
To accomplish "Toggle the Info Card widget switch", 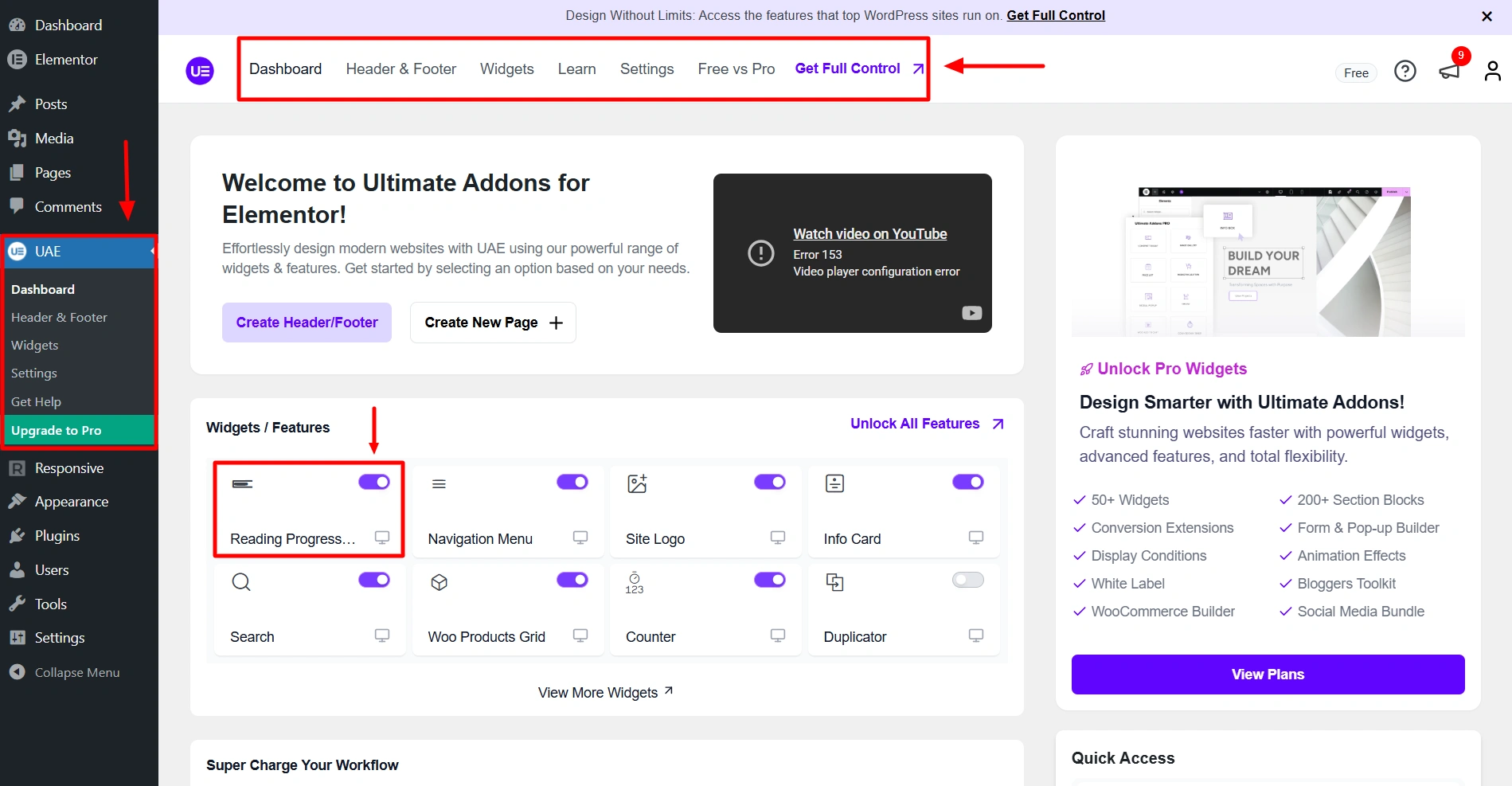I will point(968,482).
